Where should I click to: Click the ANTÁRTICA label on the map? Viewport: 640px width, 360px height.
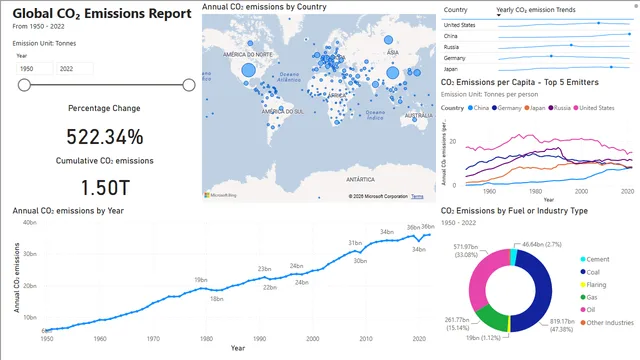[360, 179]
